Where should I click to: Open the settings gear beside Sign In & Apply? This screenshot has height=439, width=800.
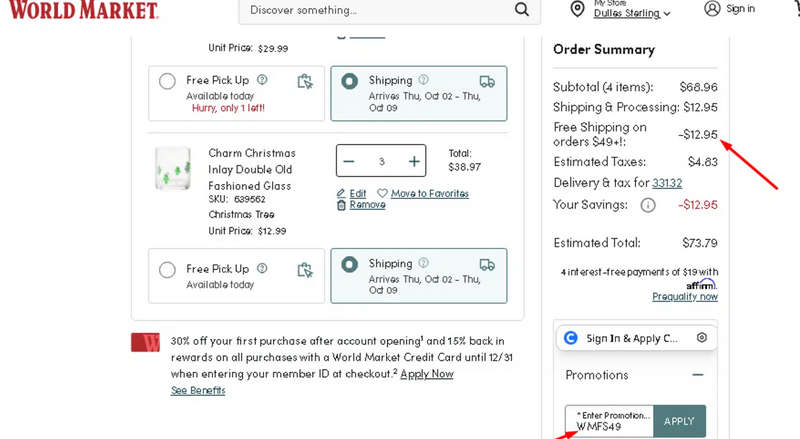(x=702, y=338)
